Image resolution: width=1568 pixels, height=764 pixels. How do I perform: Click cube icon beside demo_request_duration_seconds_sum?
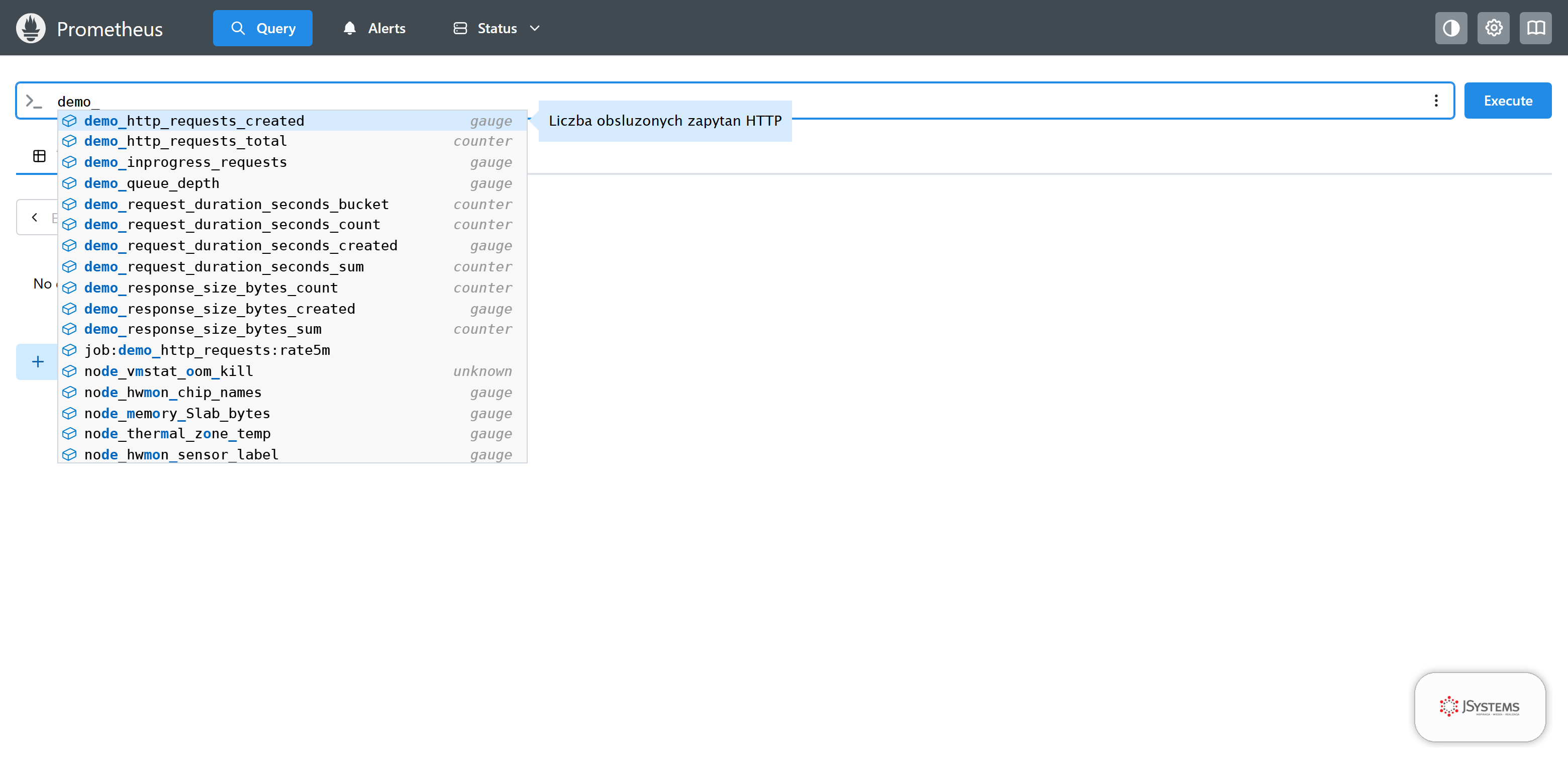click(x=69, y=266)
